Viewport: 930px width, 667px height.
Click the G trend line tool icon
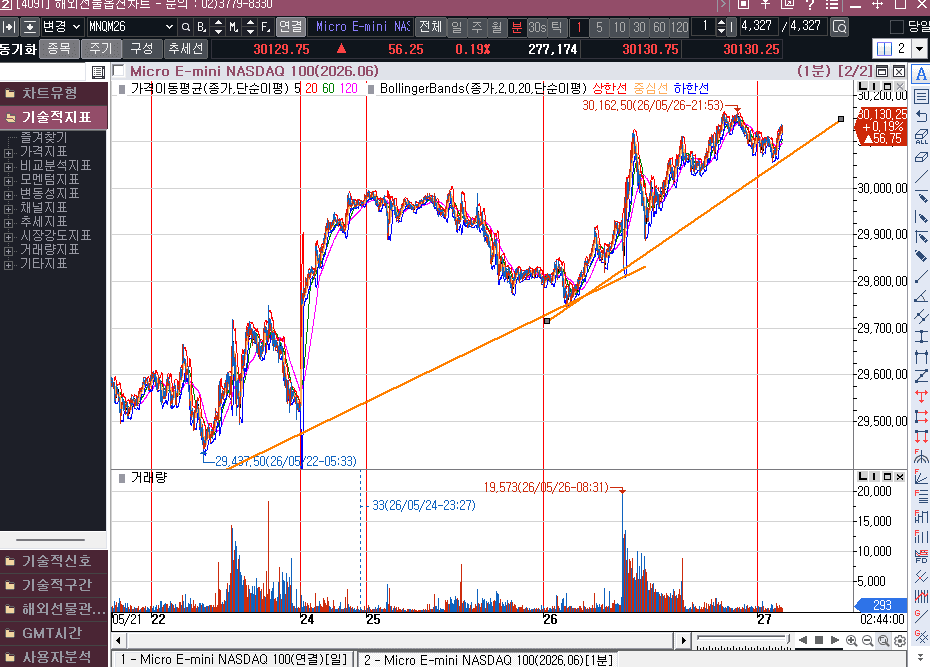tap(921, 617)
